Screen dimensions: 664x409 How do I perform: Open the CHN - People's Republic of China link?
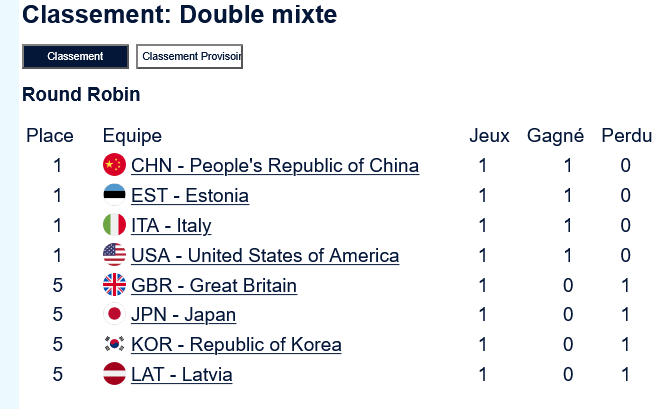point(275,165)
